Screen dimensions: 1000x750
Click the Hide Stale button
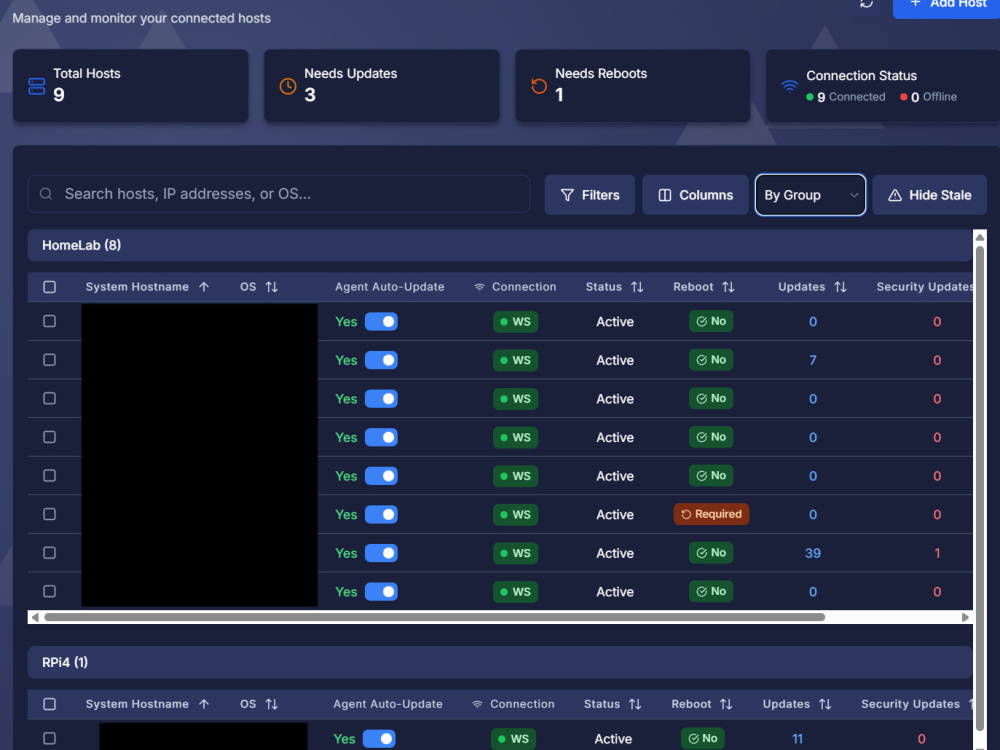coord(930,195)
